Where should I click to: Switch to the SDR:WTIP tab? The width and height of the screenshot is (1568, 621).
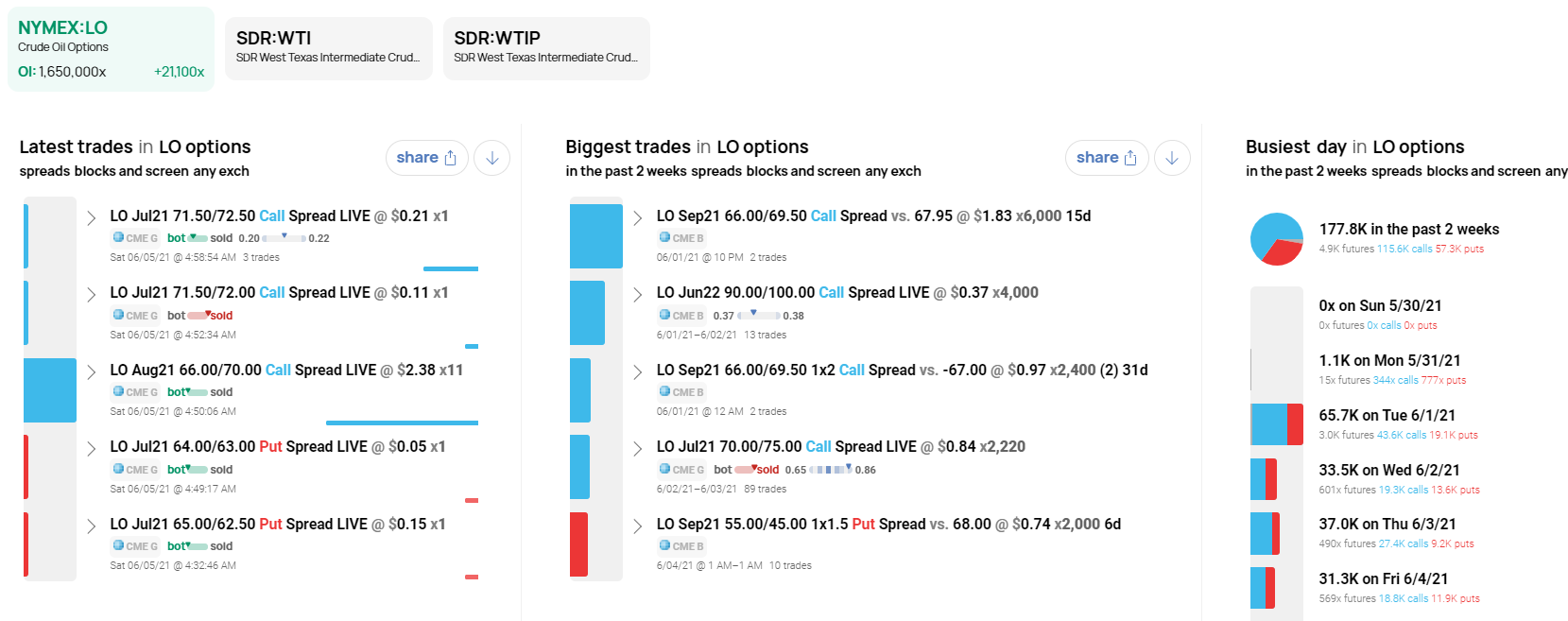pos(546,48)
